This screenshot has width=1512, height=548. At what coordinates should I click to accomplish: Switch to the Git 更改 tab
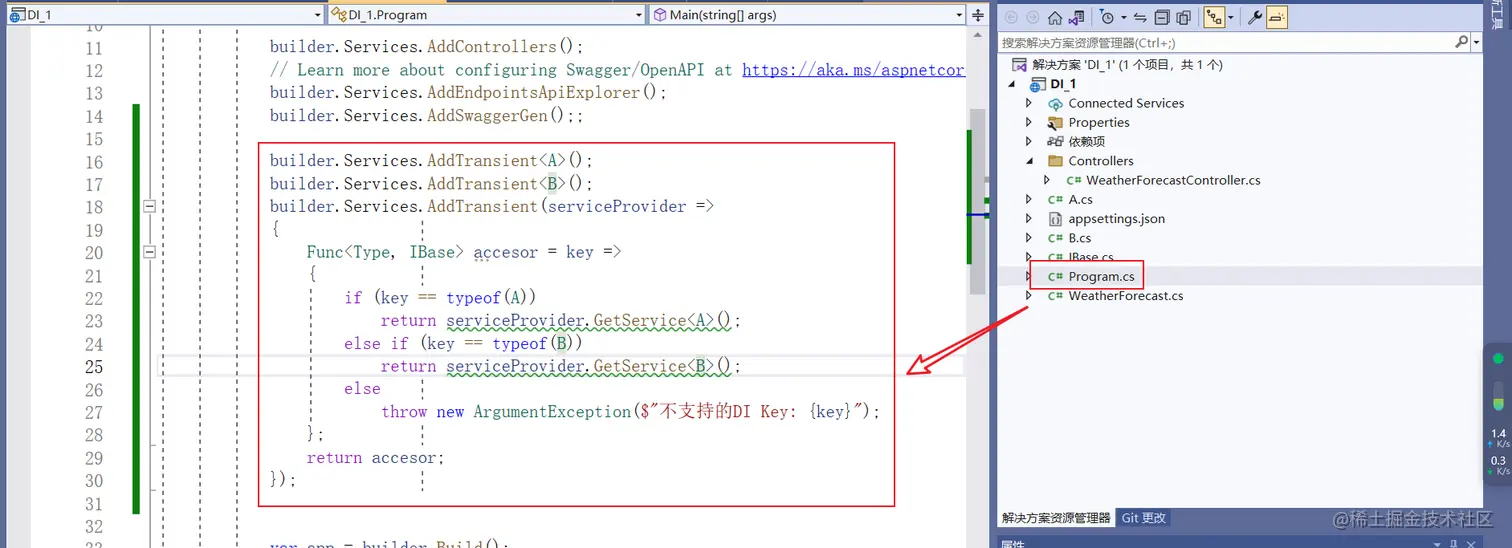pyautogui.click(x=1144, y=518)
